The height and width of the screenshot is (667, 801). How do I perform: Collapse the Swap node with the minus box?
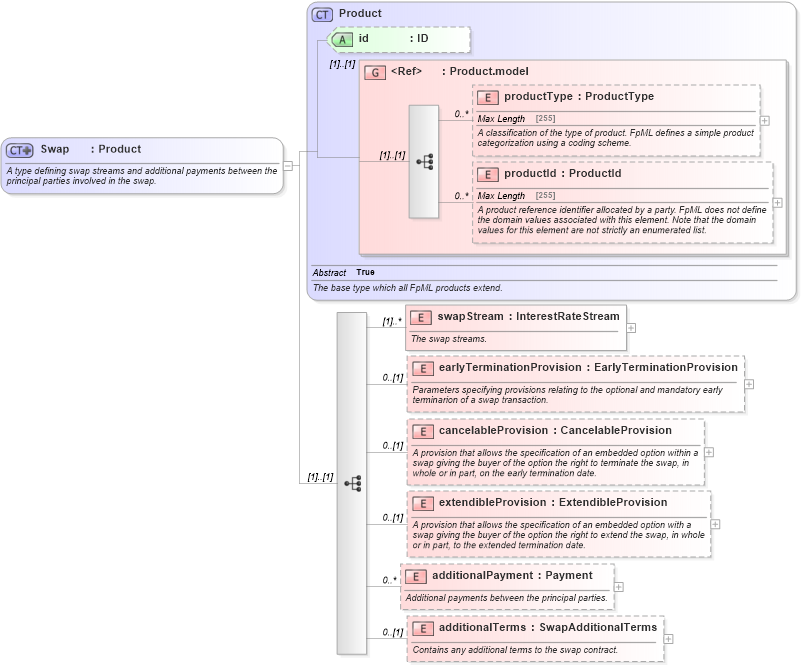coord(288,165)
